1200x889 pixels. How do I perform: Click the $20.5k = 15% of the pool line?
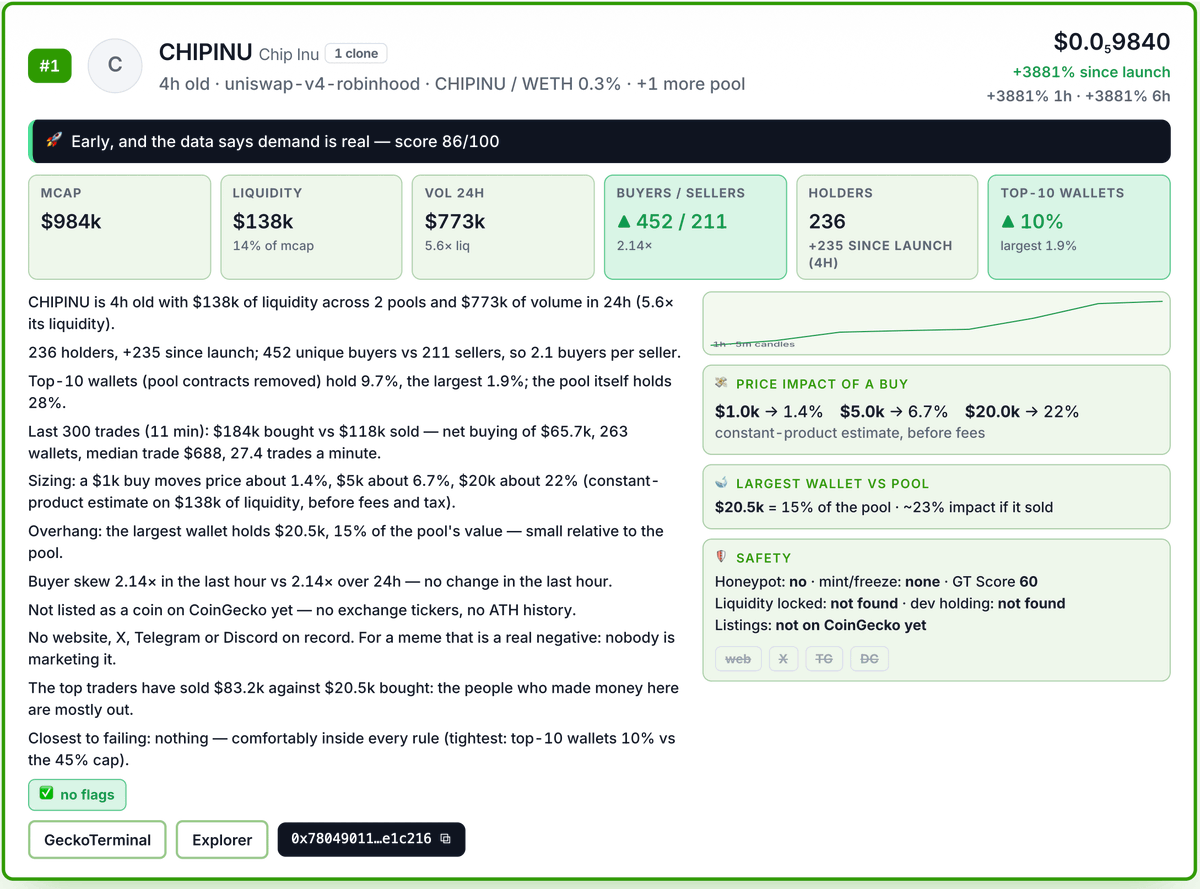[x=884, y=507]
